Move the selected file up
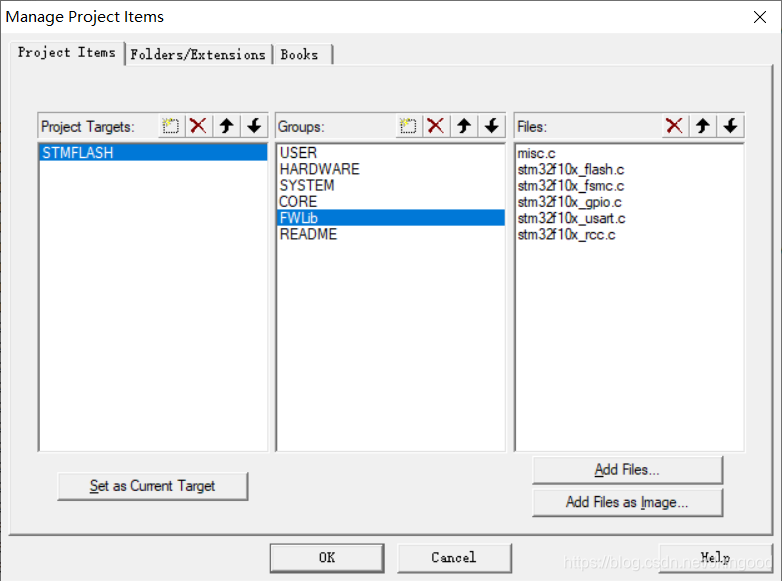Image resolution: width=782 pixels, height=581 pixels. (703, 126)
